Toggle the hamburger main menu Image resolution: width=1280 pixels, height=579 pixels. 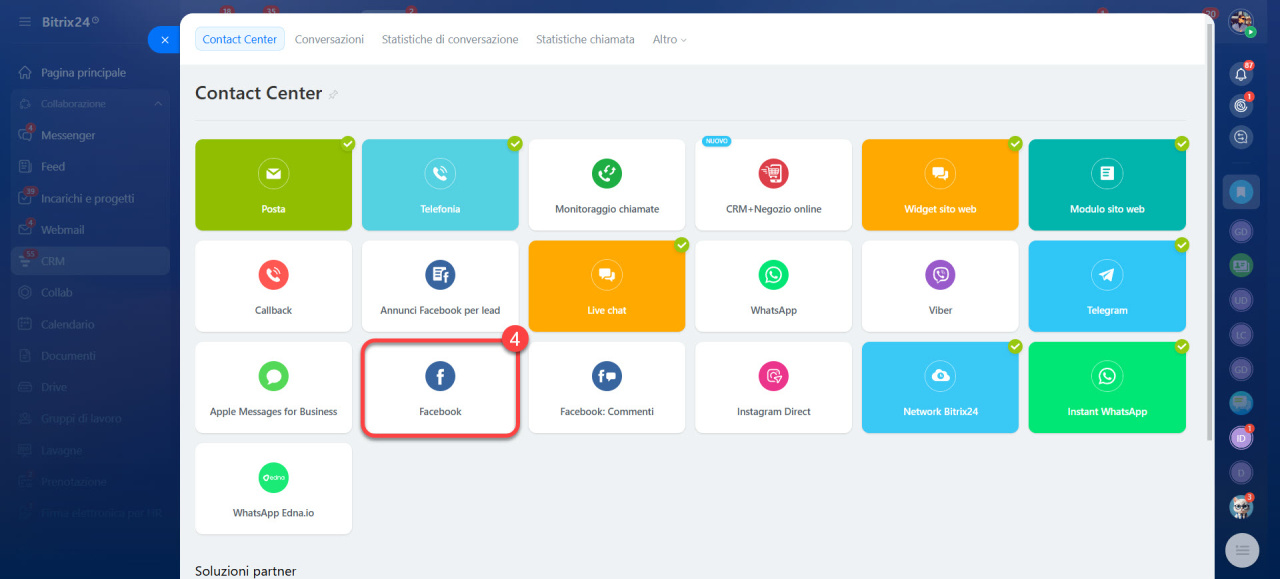click(24, 21)
